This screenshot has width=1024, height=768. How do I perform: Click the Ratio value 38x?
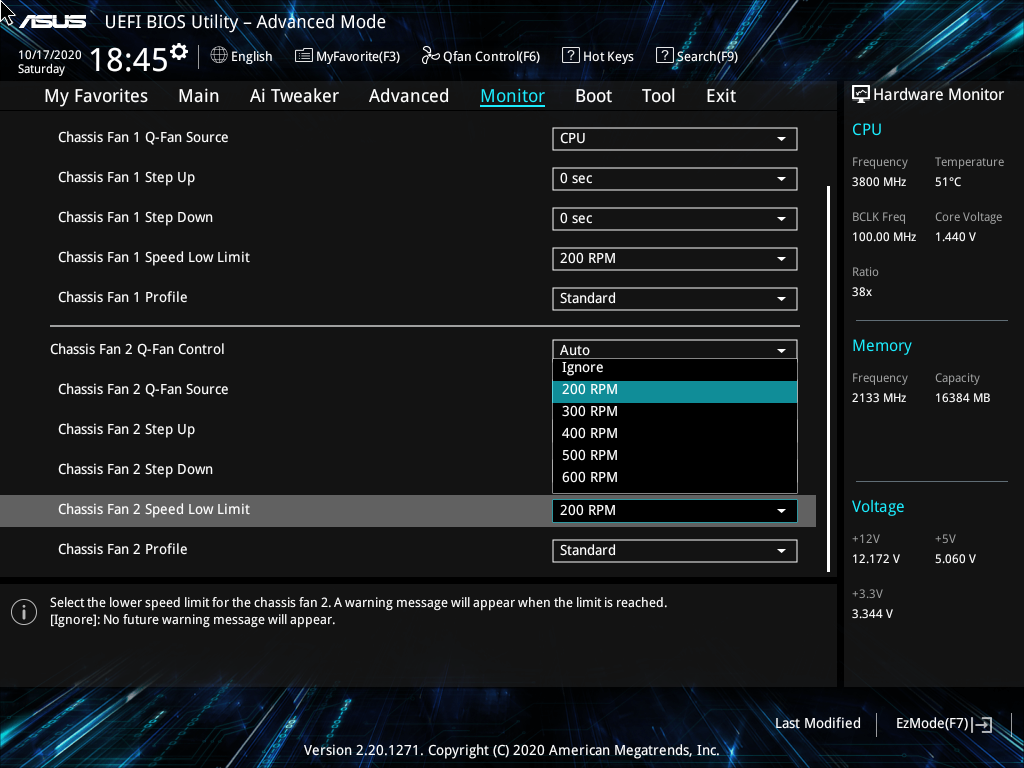[x=862, y=292]
